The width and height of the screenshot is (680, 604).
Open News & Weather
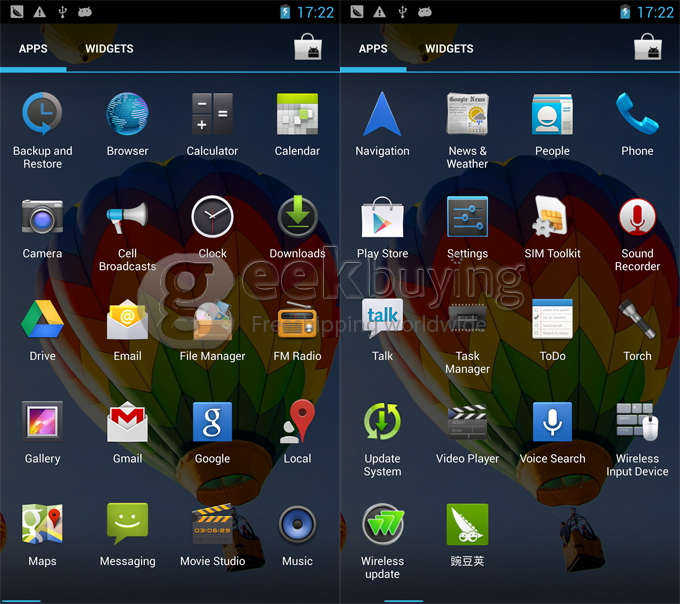tap(468, 114)
